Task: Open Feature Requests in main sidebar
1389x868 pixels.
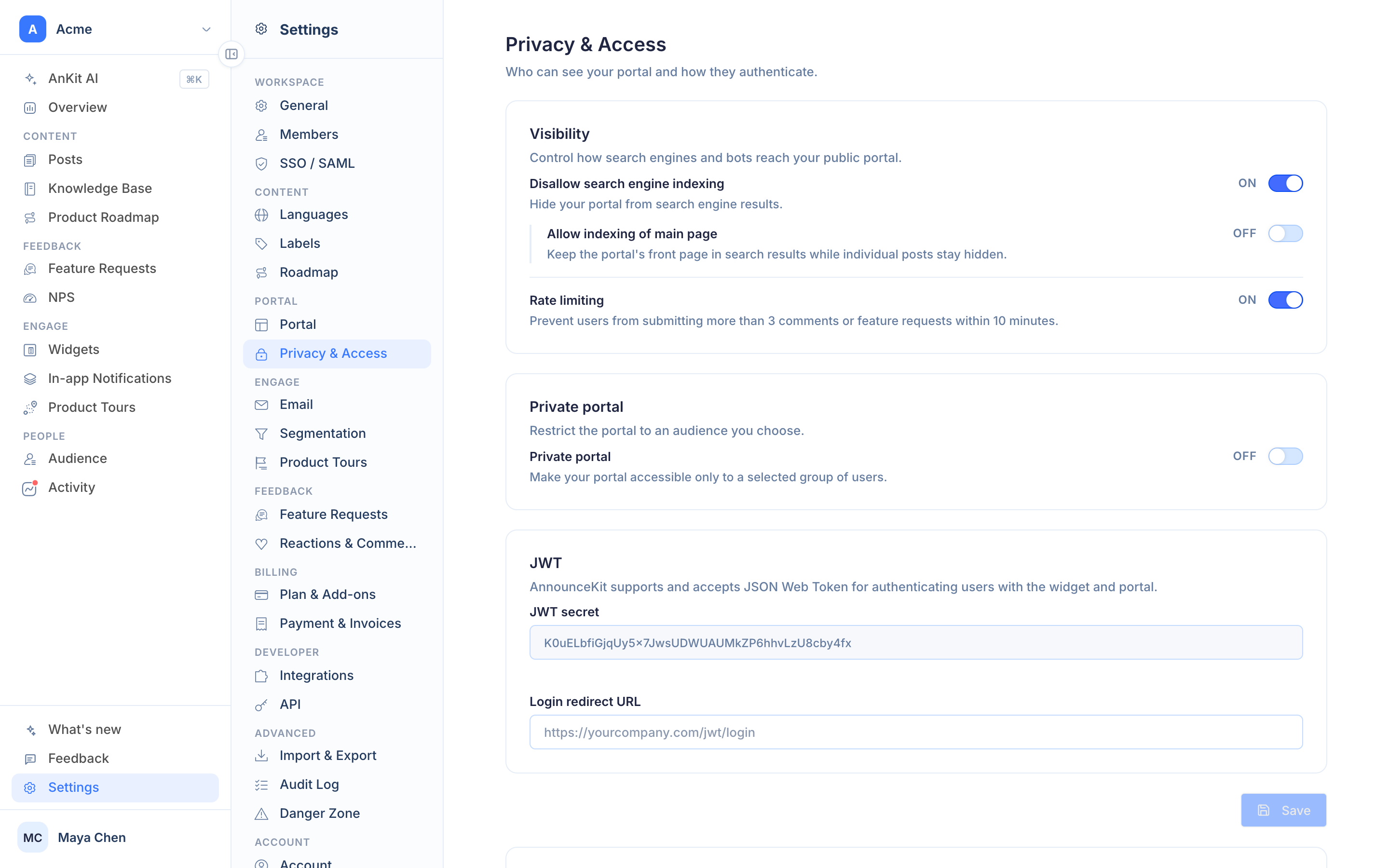Action: click(x=115, y=269)
